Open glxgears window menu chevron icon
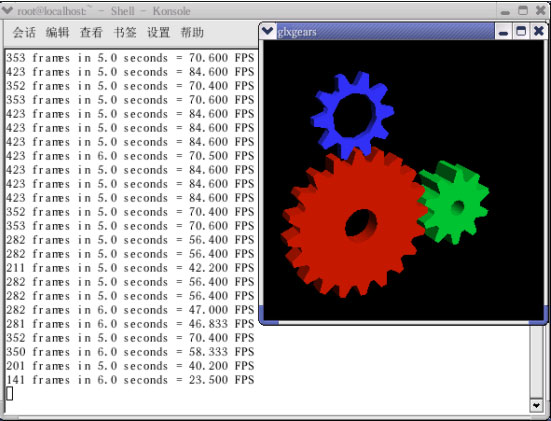The height and width of the screenshot is (421, 551). [x=268, y=31]
